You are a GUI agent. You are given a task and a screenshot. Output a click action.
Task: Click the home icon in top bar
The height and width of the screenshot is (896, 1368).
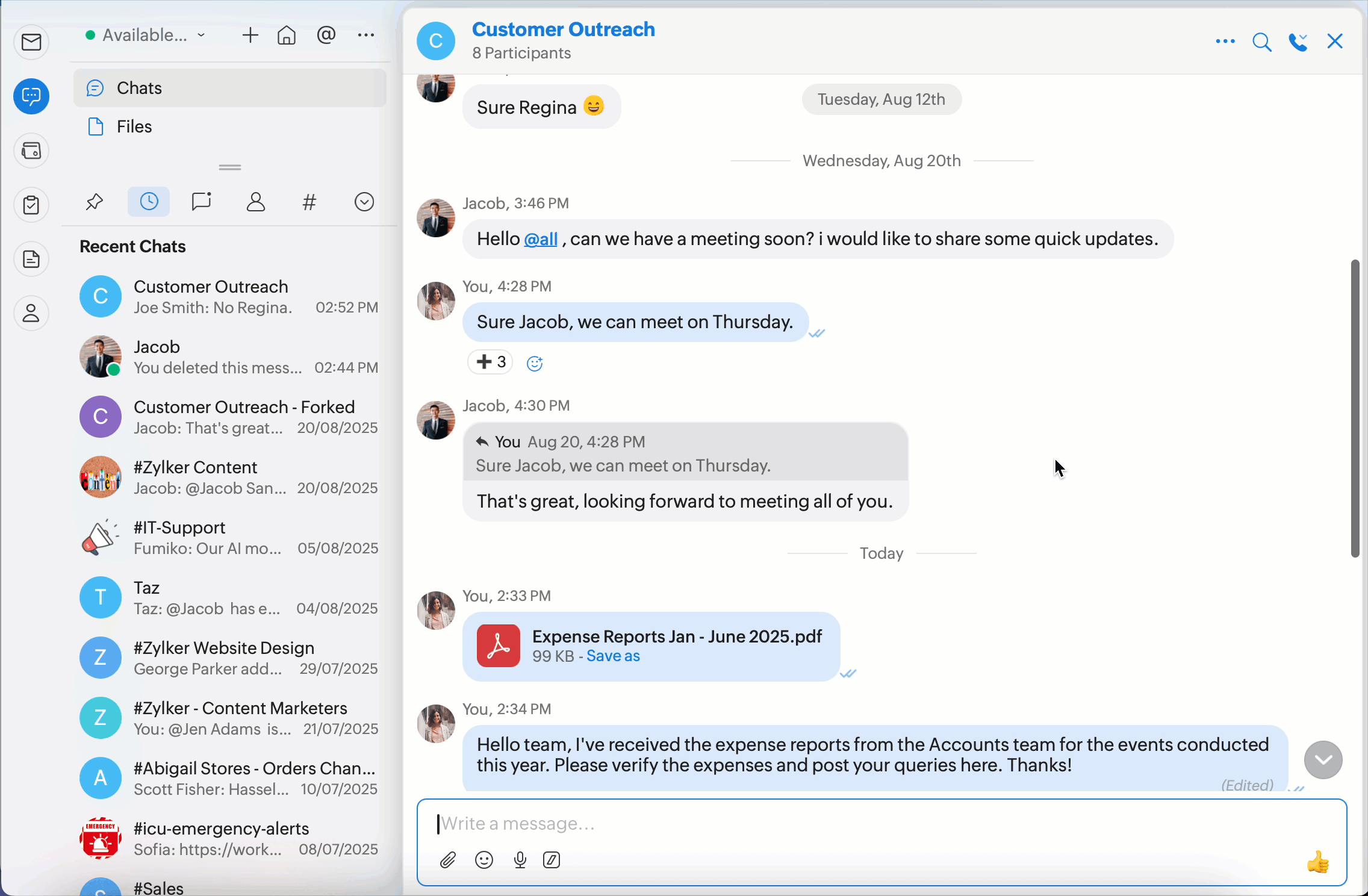click(x=287, y=36)
